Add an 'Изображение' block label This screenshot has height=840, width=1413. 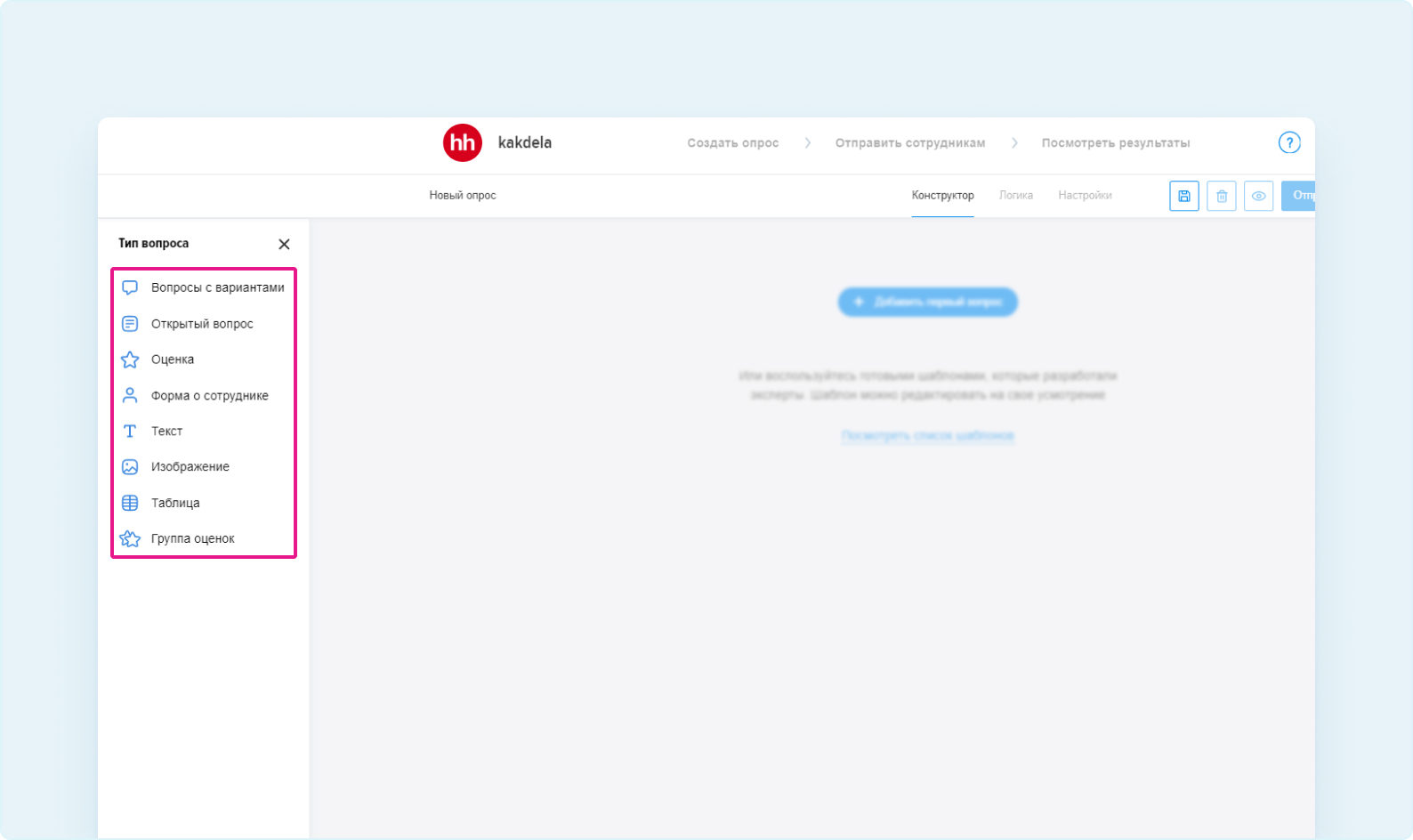[x=190, y=467]
